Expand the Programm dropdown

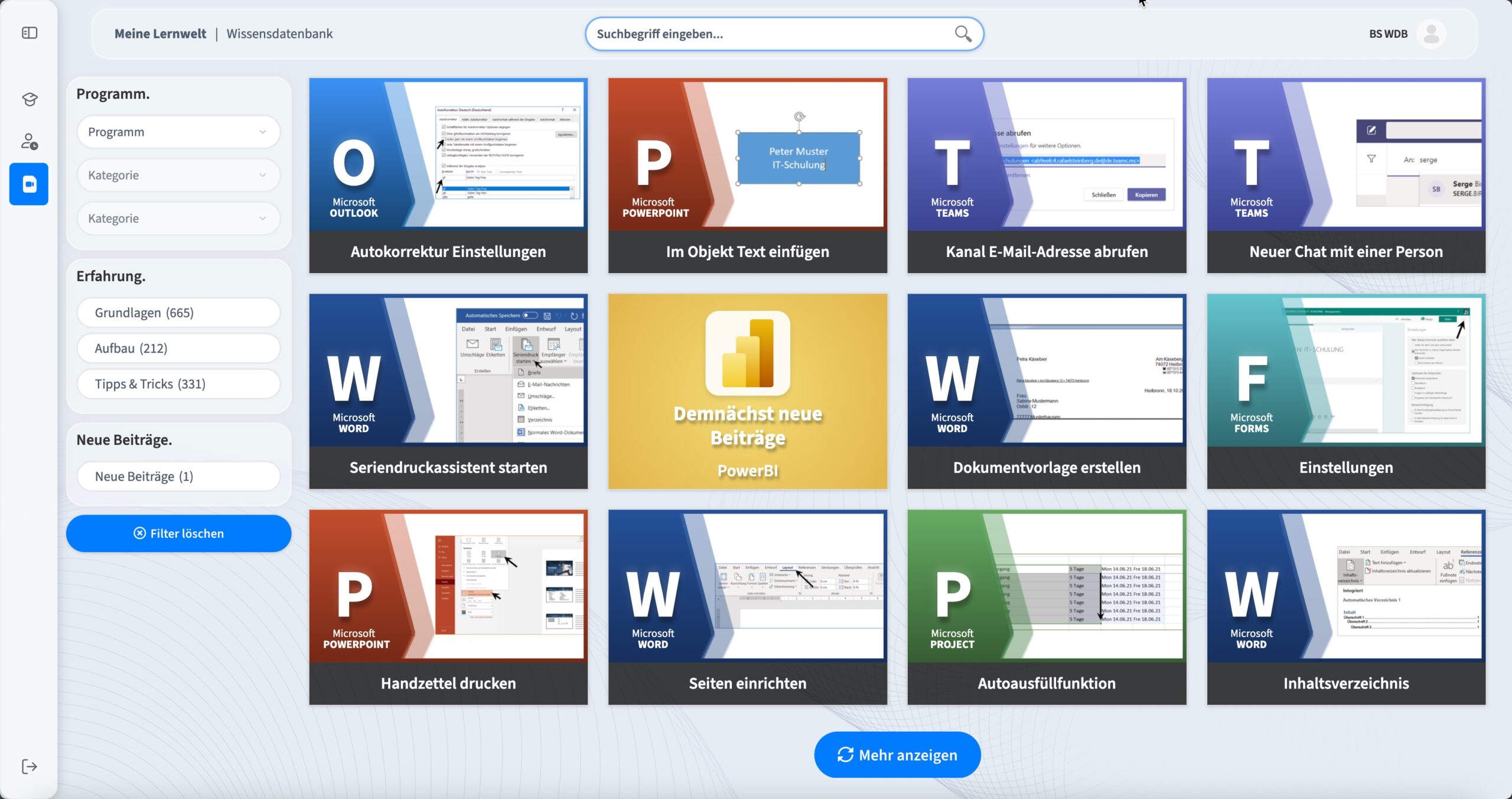[x=178, y=132]
